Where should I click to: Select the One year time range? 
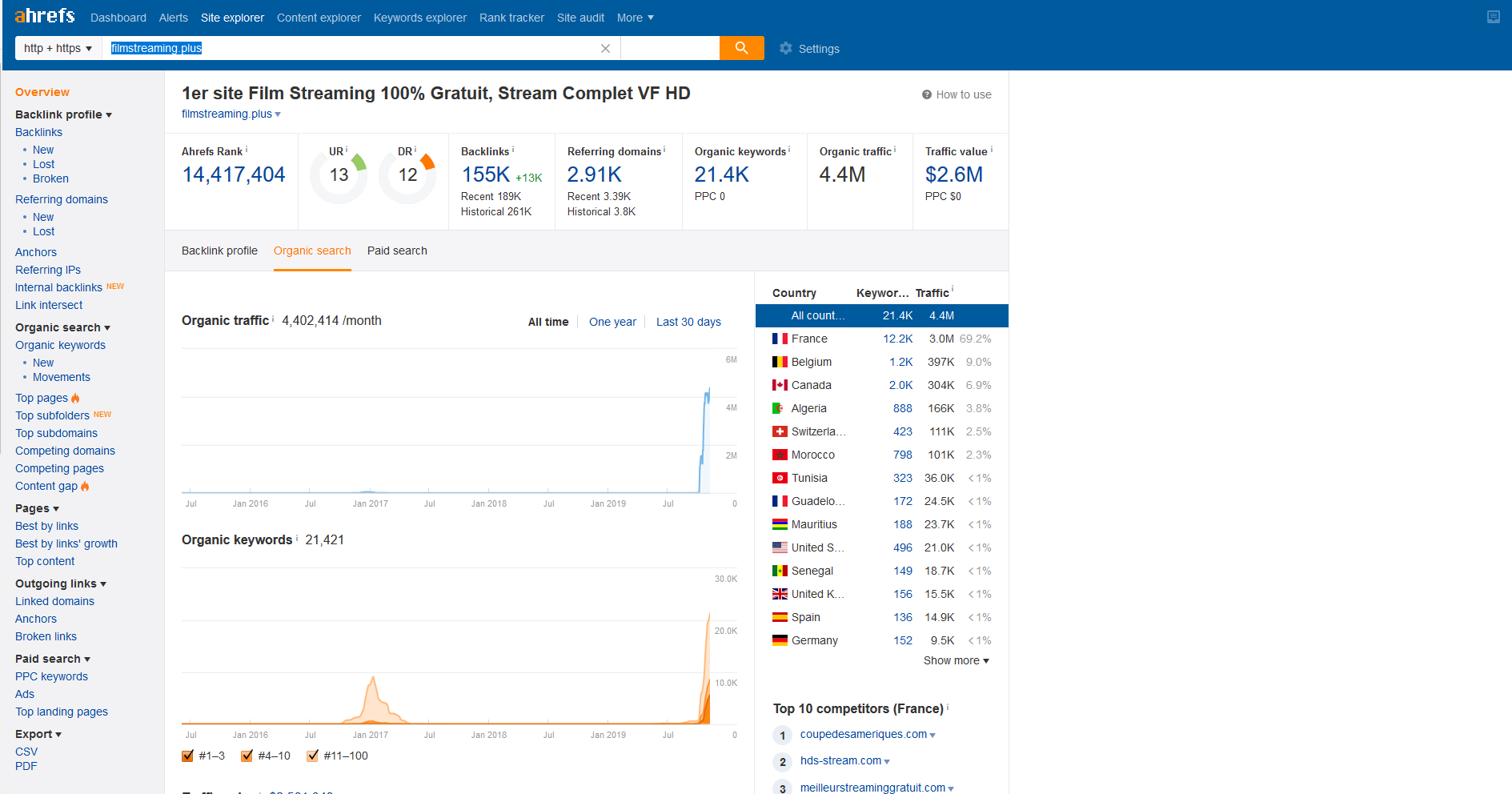point(612,322)
